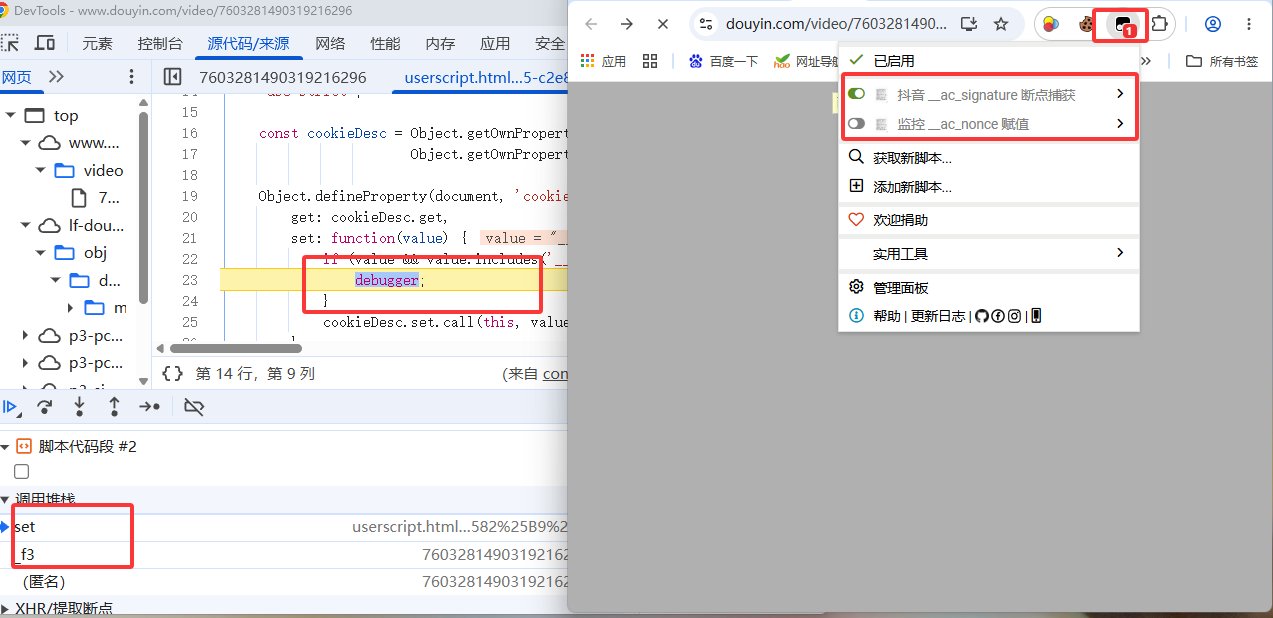Go back using the browser back arrow

point(591,24)
